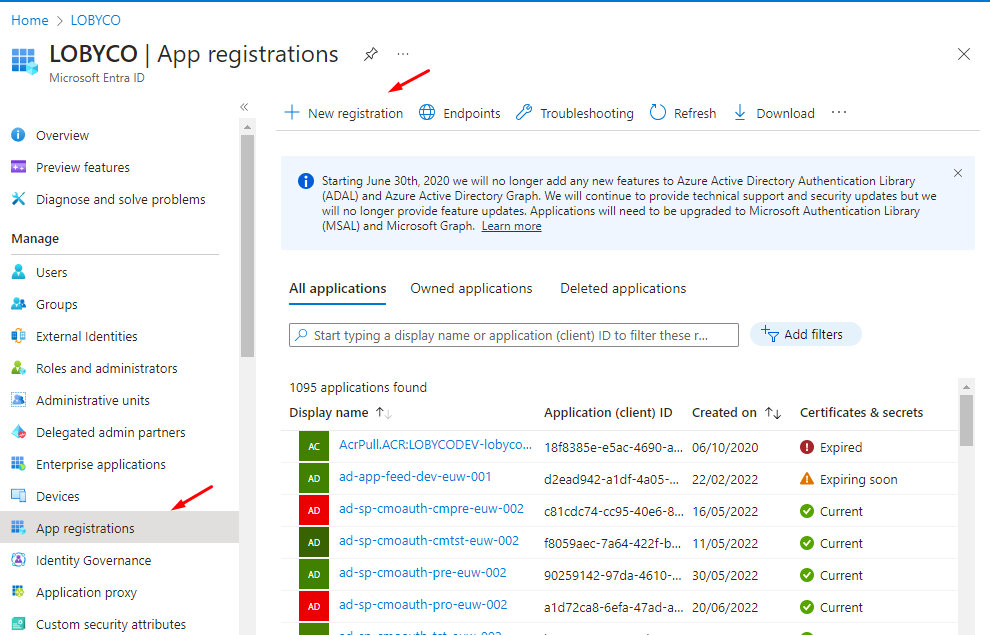Viewport: 990px width, 635px height.
Task: Open Enterprise applications in the left menu
Action: click(101, 465)
